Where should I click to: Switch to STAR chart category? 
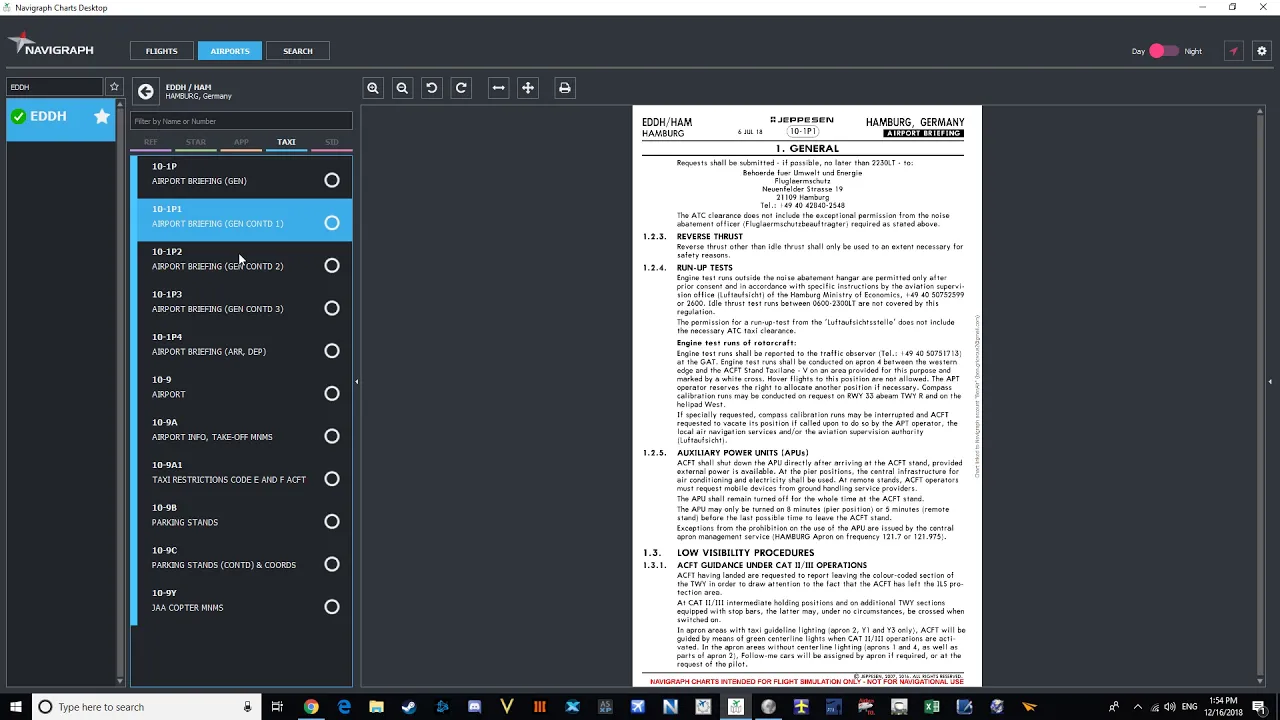(x=195, y=142)
